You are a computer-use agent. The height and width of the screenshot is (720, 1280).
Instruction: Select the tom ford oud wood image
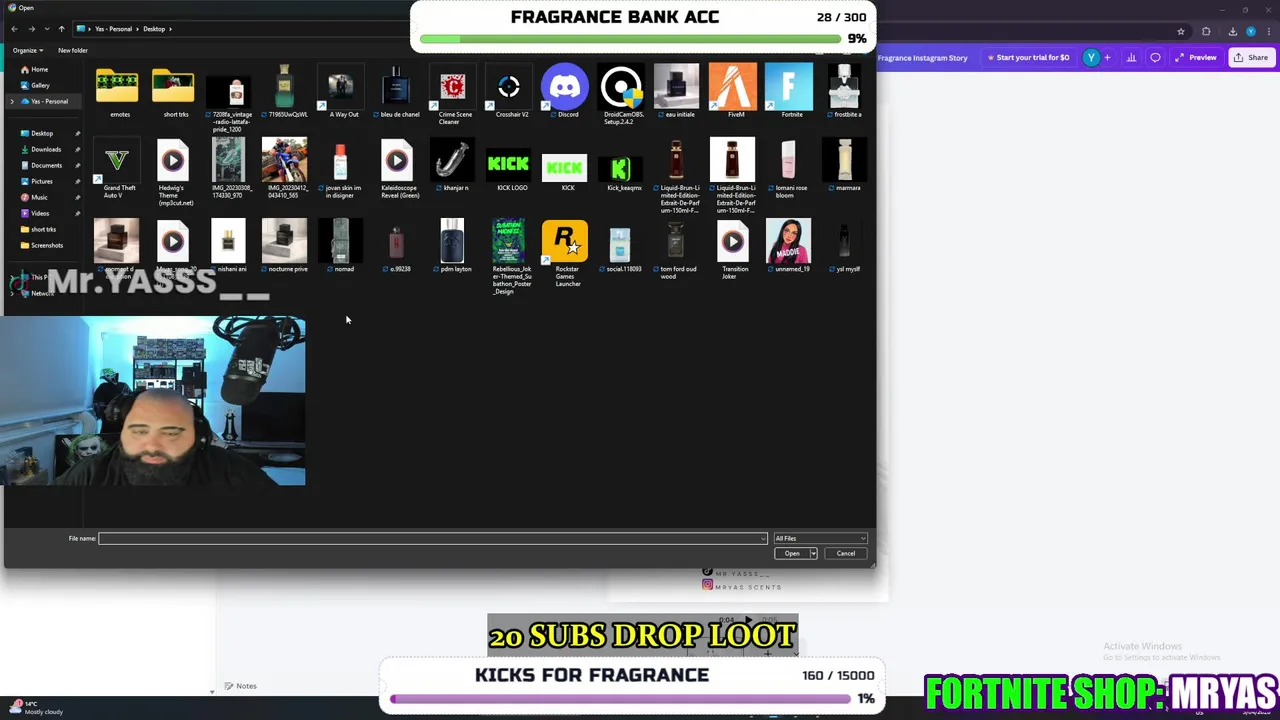[x=678, y=250]
